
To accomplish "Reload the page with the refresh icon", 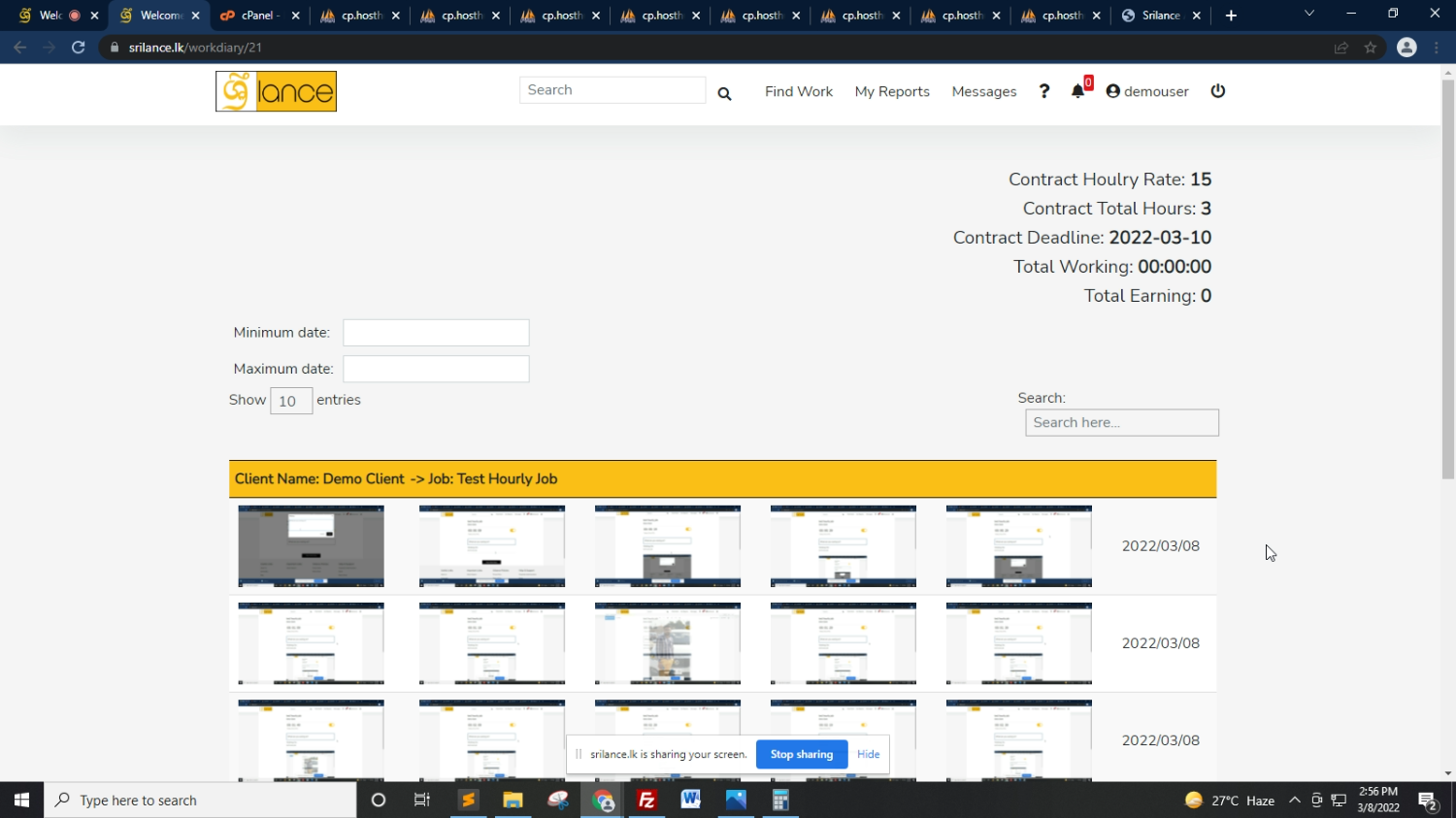I will tap(79, 48).
